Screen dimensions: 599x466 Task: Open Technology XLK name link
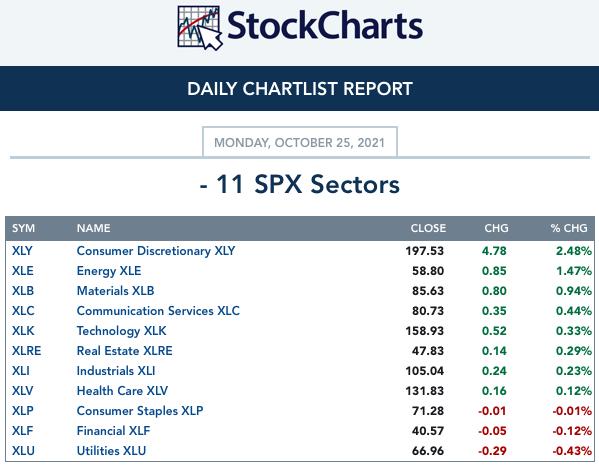click(121, 331)
